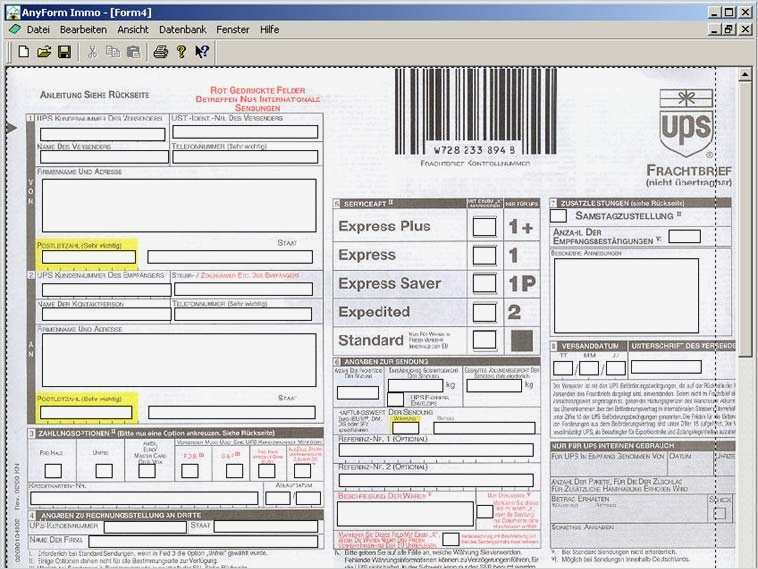Open the green document menu icon
758x569 pixels.
click(15, 29)
